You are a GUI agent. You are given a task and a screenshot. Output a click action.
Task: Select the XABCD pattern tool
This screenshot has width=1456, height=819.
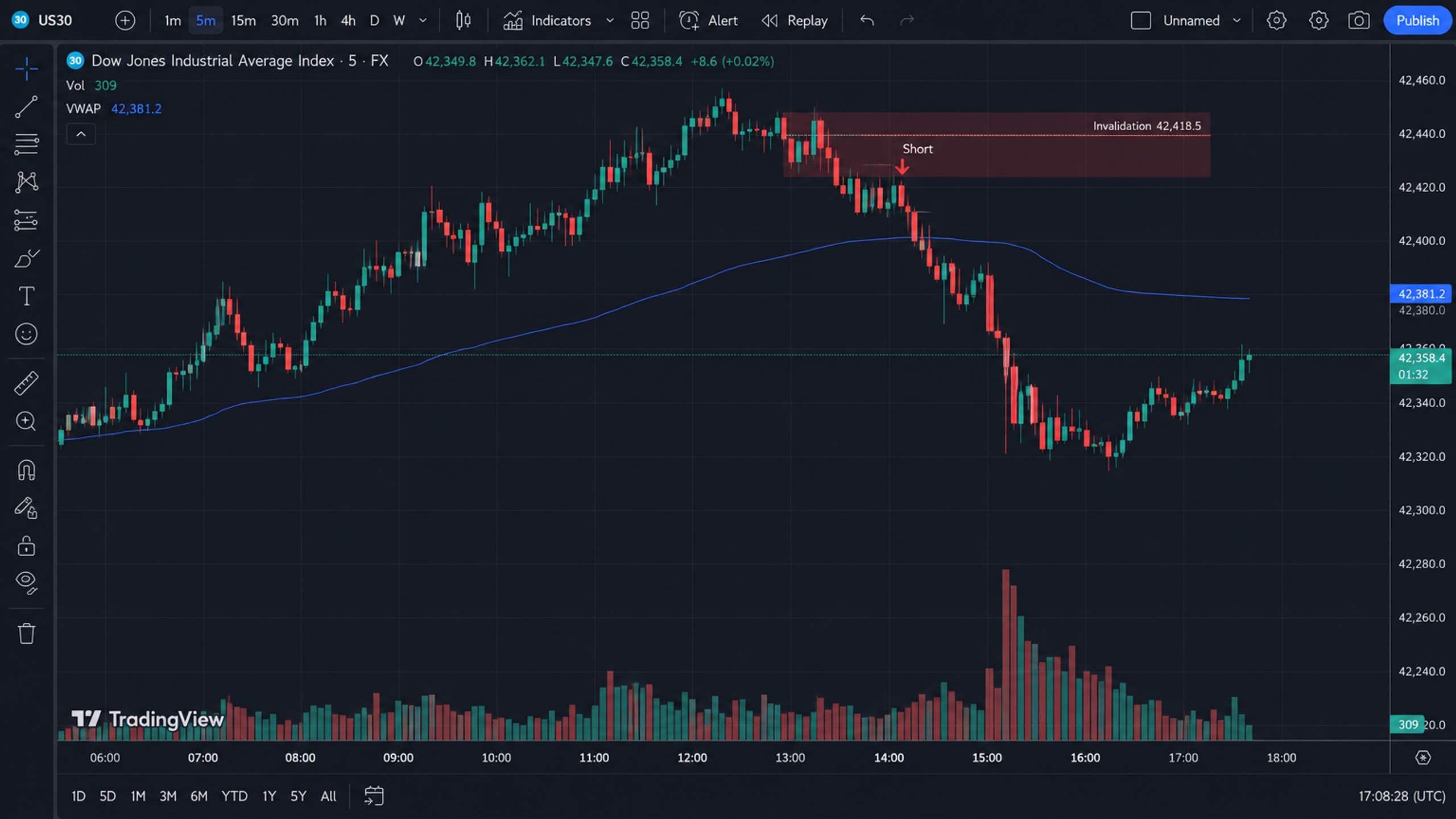[26, 182]
